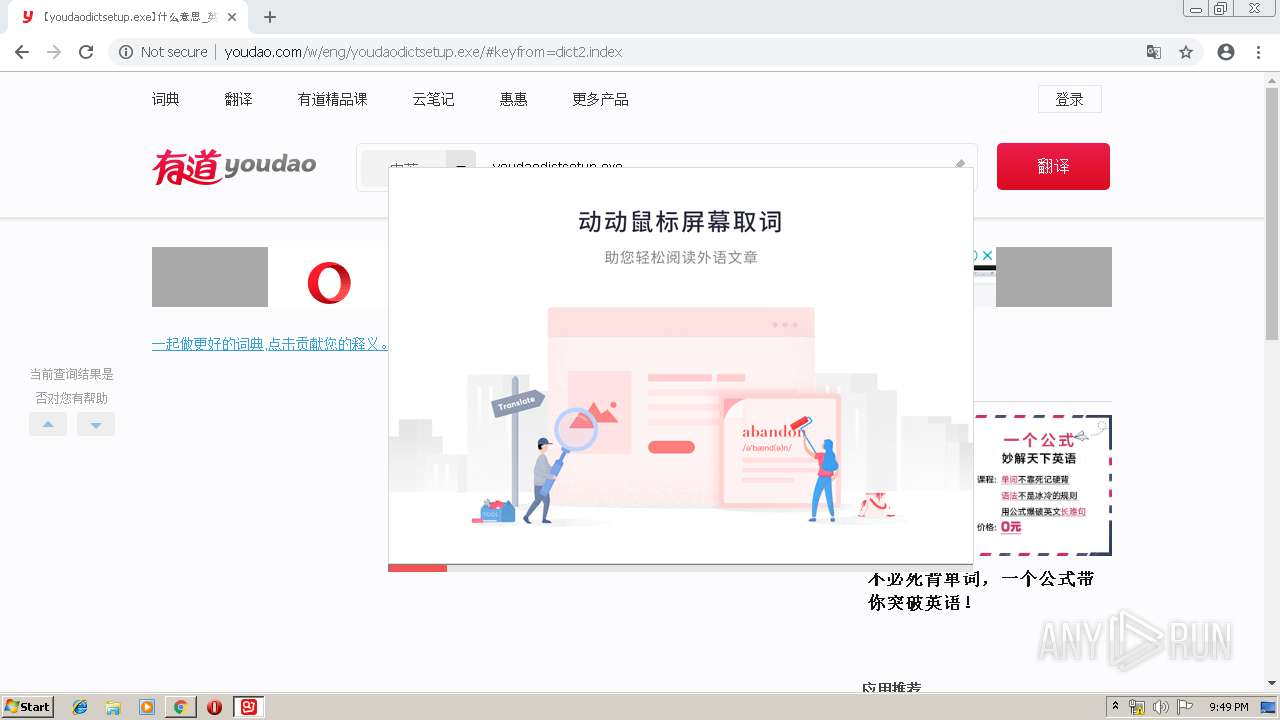Bookmark this page with the star
1280x720 pixels.
click(1186, 52)
